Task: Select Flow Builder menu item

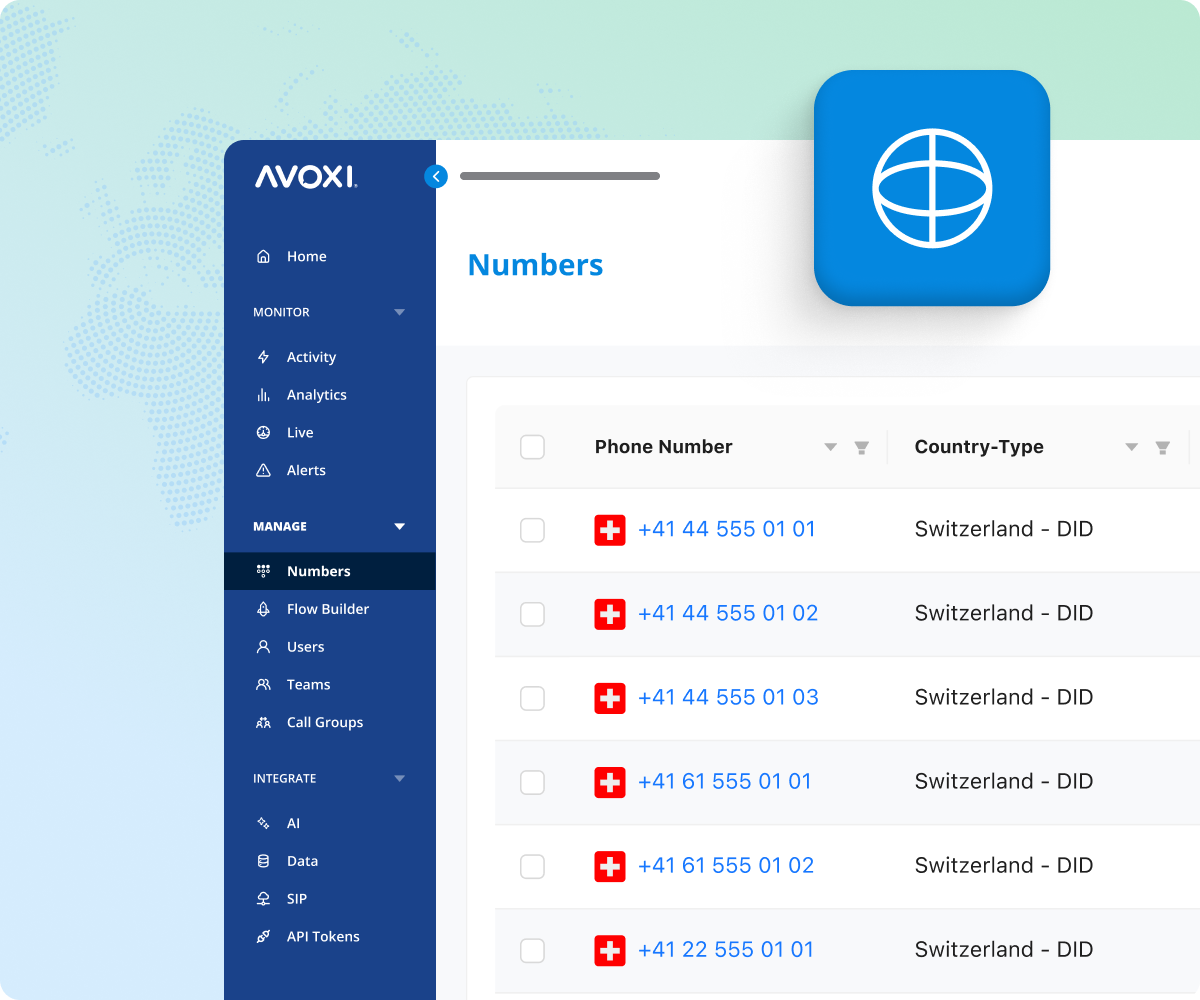Action: click(x=330, y=609)
